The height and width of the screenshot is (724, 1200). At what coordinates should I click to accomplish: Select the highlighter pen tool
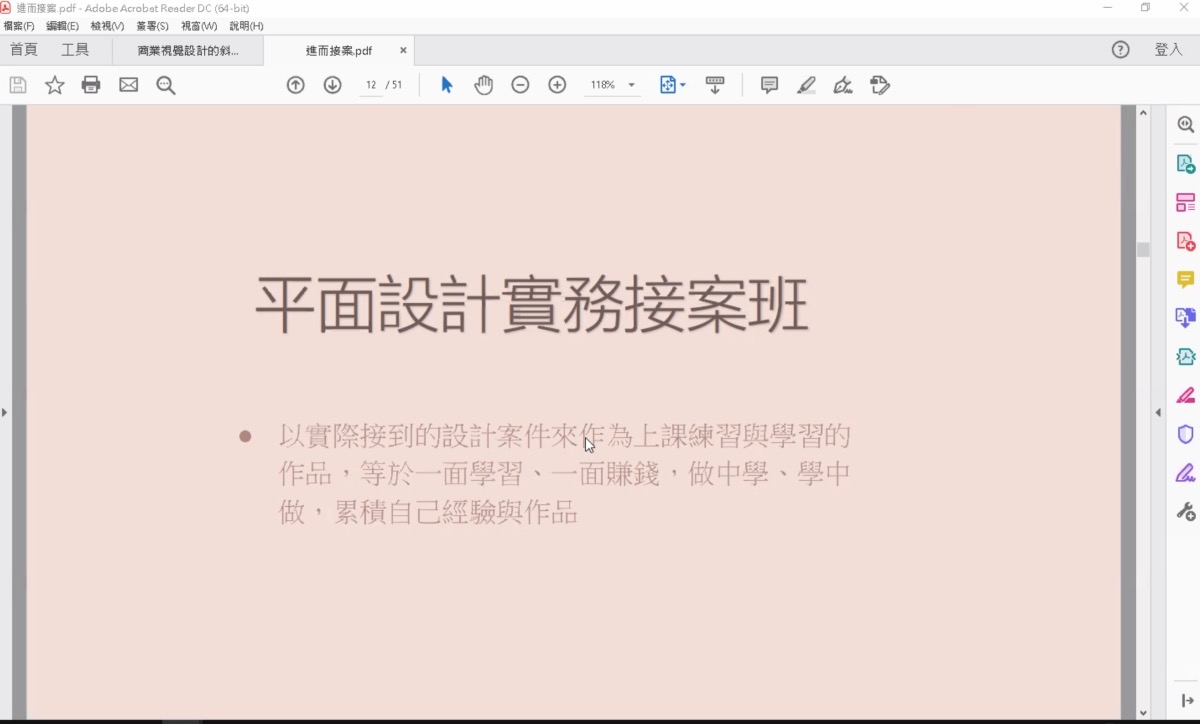pos(807,85)
